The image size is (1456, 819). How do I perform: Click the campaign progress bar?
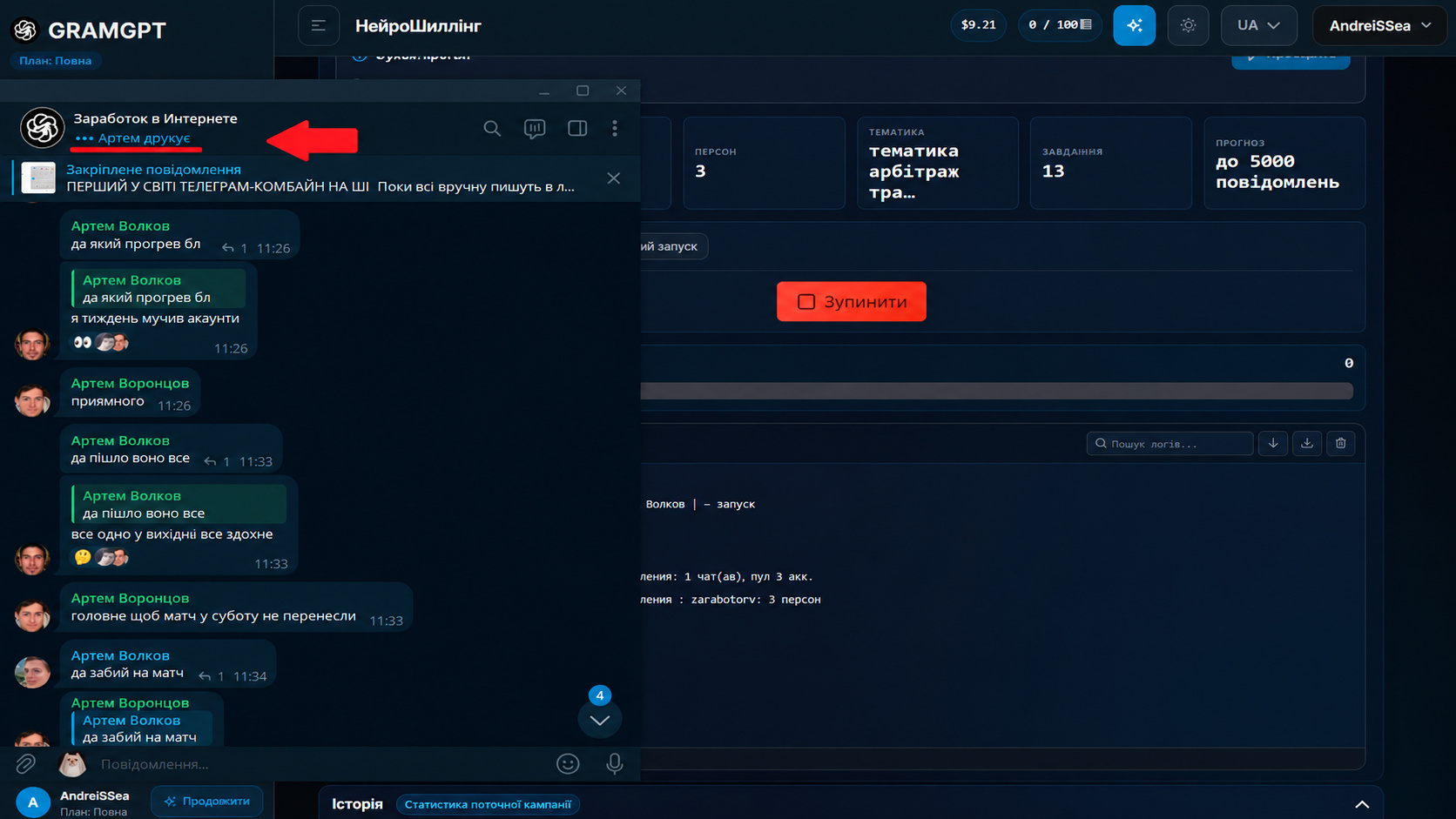996,391
